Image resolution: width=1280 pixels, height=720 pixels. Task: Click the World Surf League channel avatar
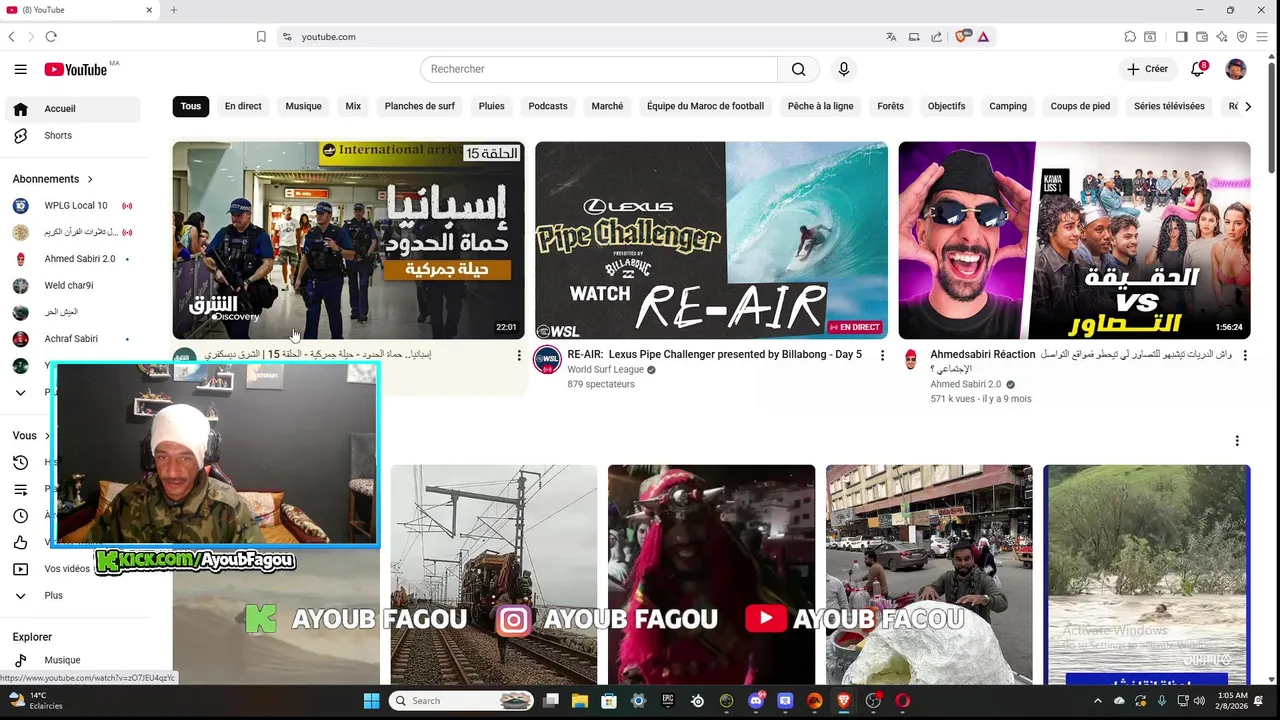pos(547,360)
